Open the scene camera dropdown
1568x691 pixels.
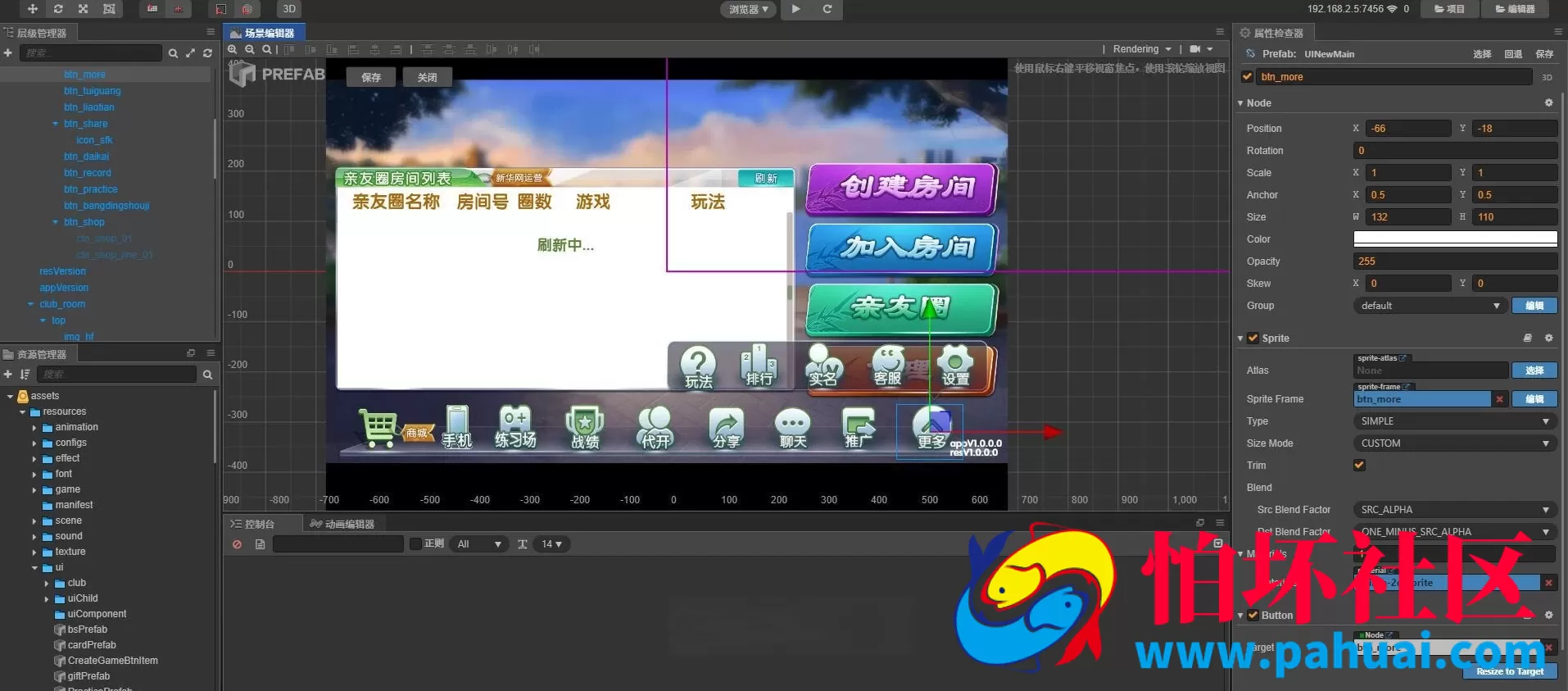[x=1201, y=49]
